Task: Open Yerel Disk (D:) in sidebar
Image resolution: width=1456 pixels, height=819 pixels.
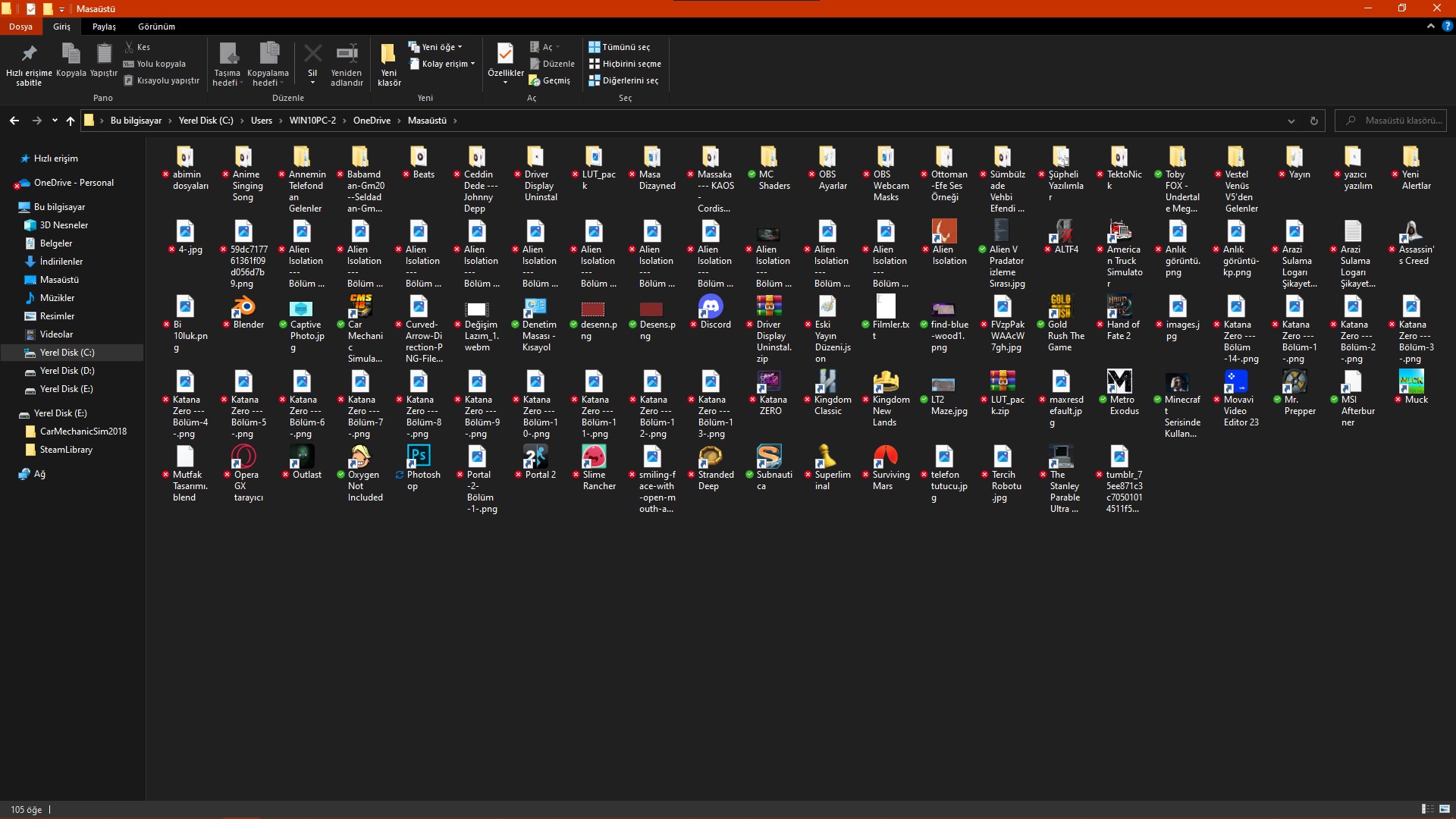Action: pos(67,371)
